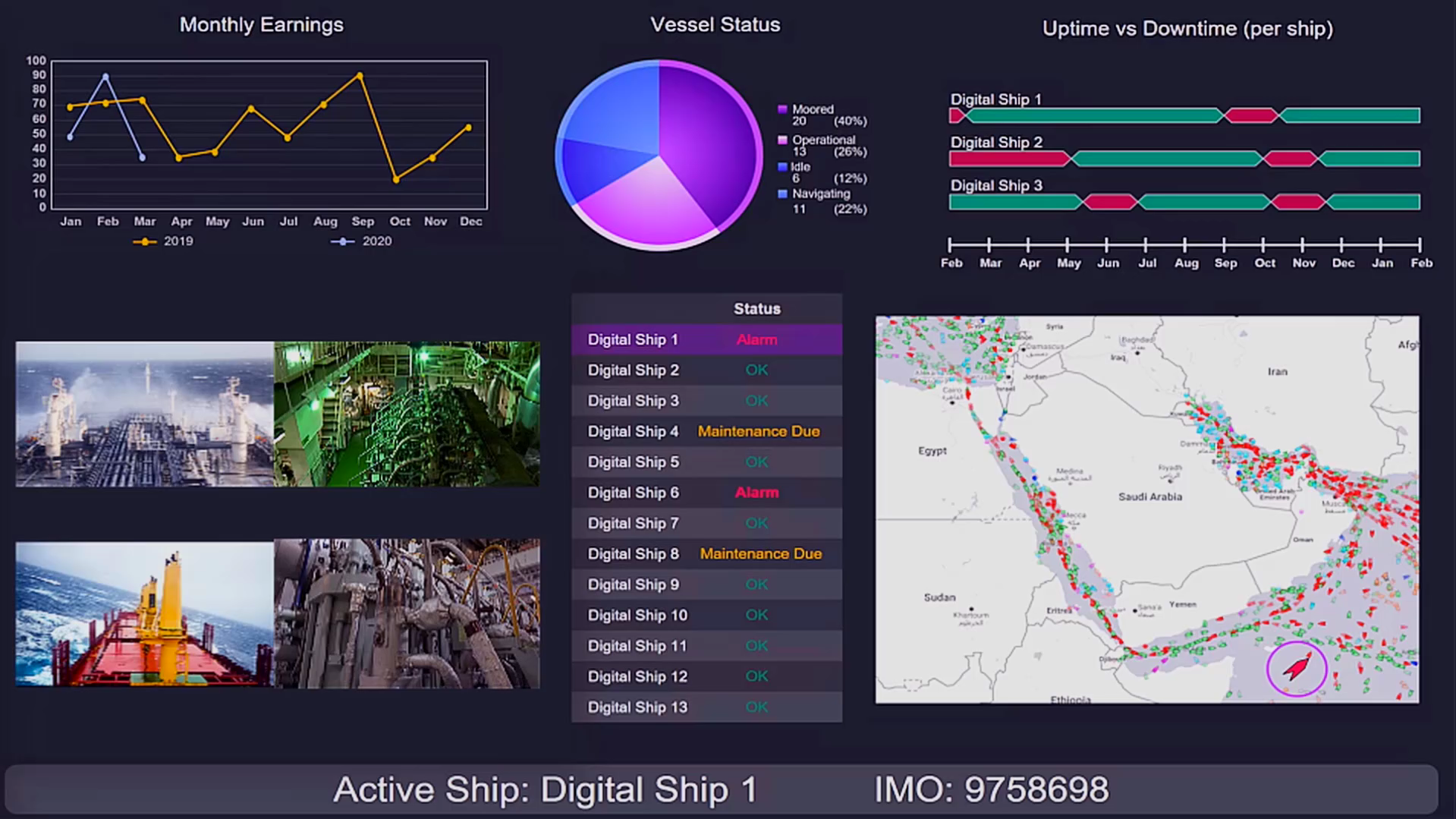
Task: Select the Digital Ship 4 table row
Action: pos(706,431)
